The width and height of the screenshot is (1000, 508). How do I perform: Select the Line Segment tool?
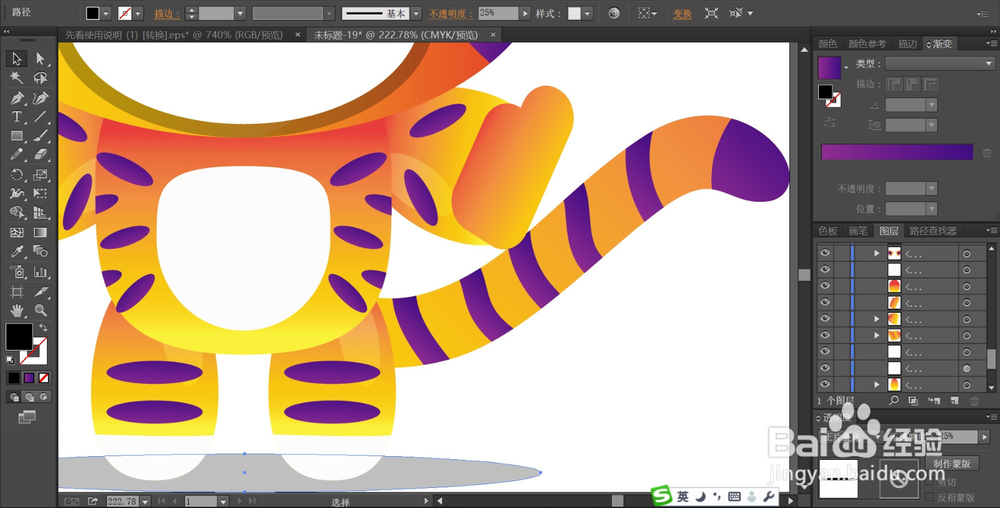(40, 117)
